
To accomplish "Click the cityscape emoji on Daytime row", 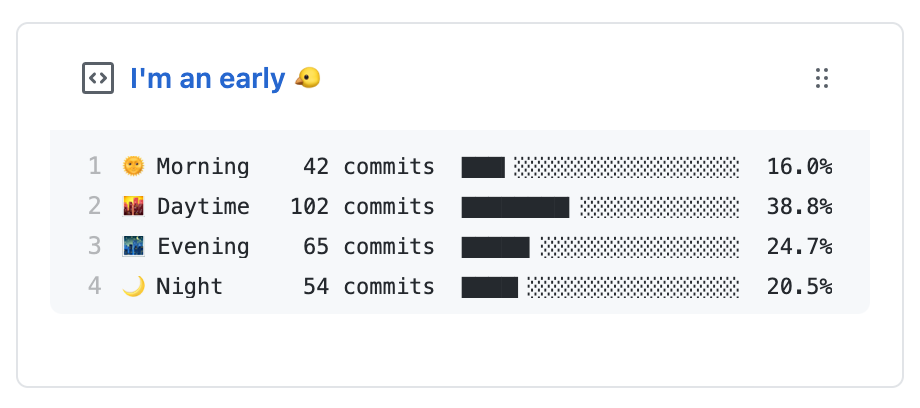I will click(133, 207).
